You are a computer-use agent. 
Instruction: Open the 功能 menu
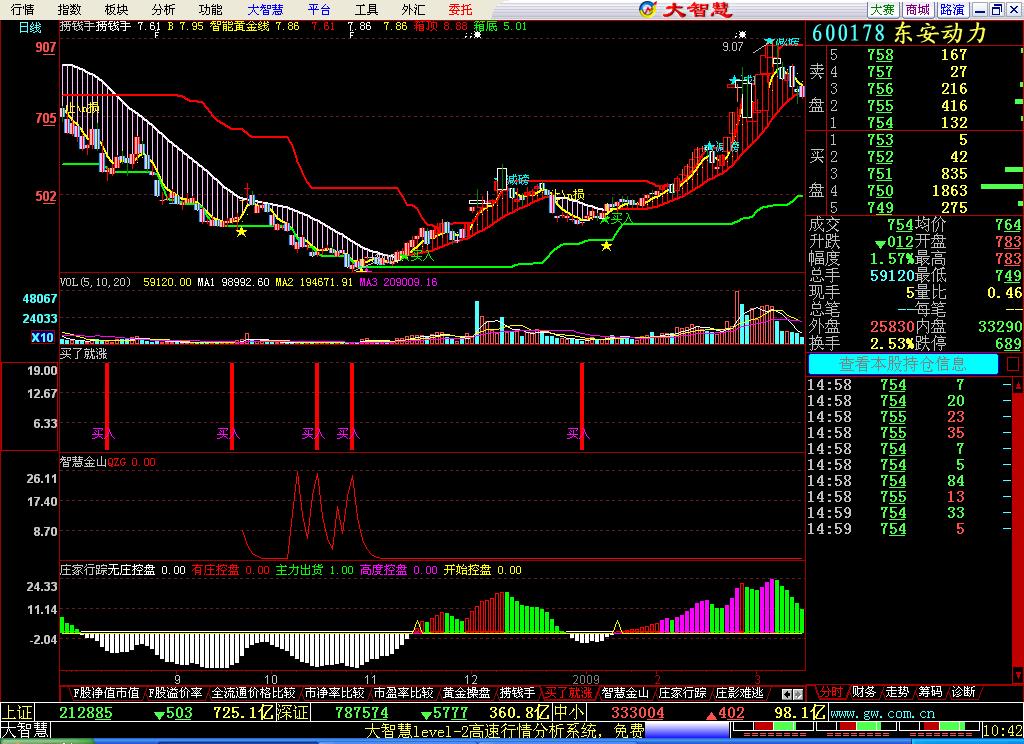point(210,9)
